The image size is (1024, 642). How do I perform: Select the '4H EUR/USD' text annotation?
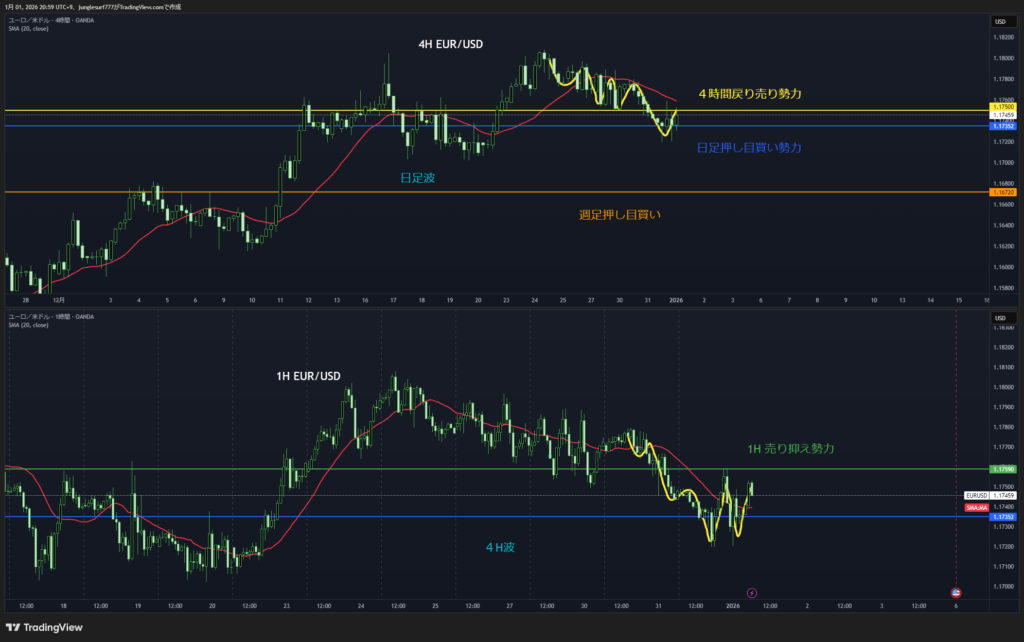tap(450, 45)
